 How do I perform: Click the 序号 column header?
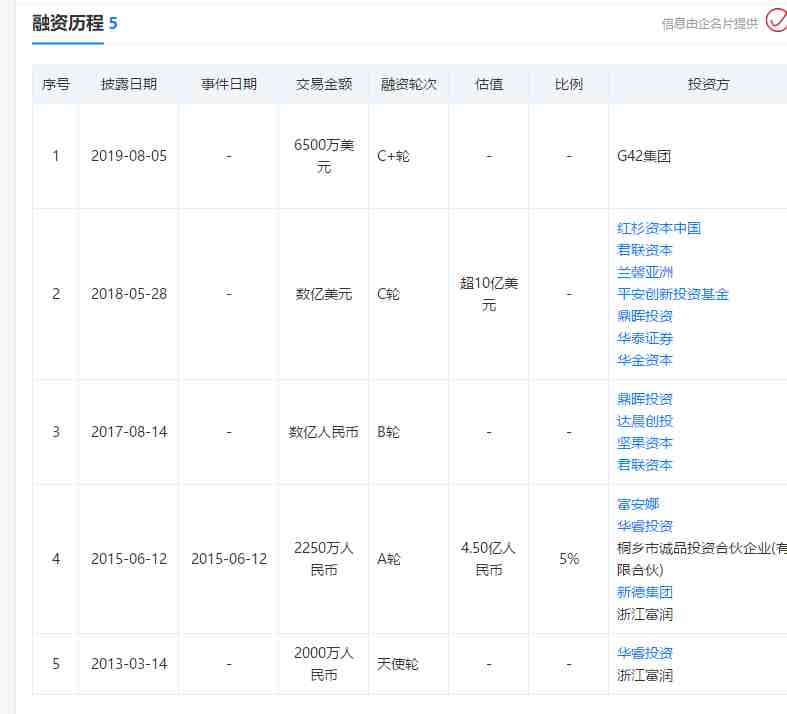56,84
